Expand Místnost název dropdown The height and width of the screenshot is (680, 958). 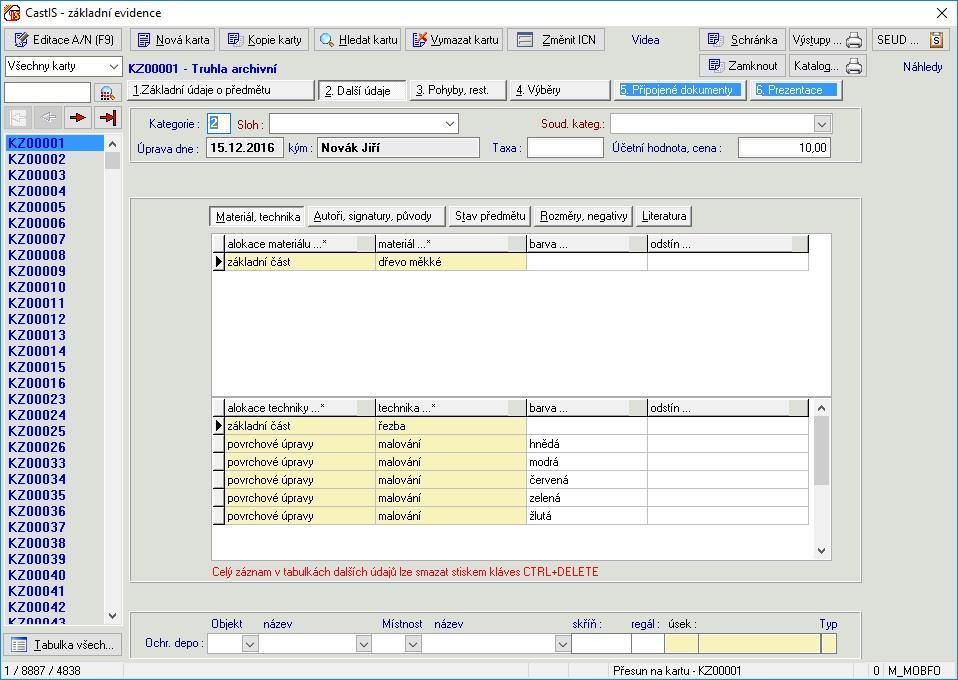[563, 643]
